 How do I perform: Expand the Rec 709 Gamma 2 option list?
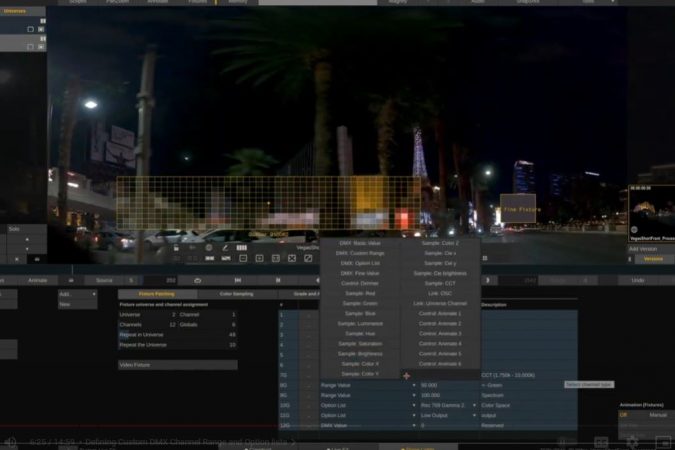click(x=474, y=405)
